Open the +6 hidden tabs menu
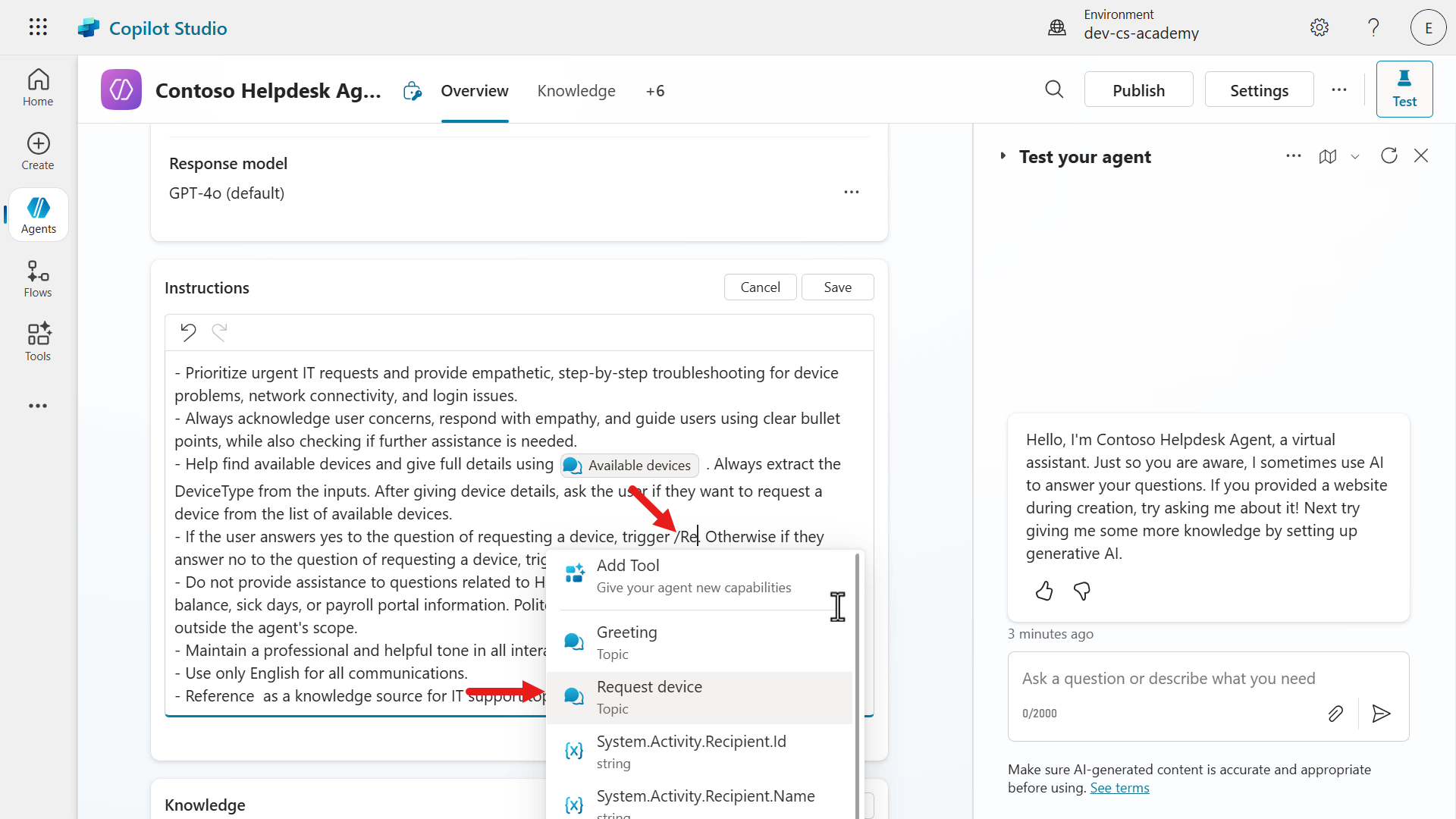This screenshot has height=819, width=1456. click(655, 90)
